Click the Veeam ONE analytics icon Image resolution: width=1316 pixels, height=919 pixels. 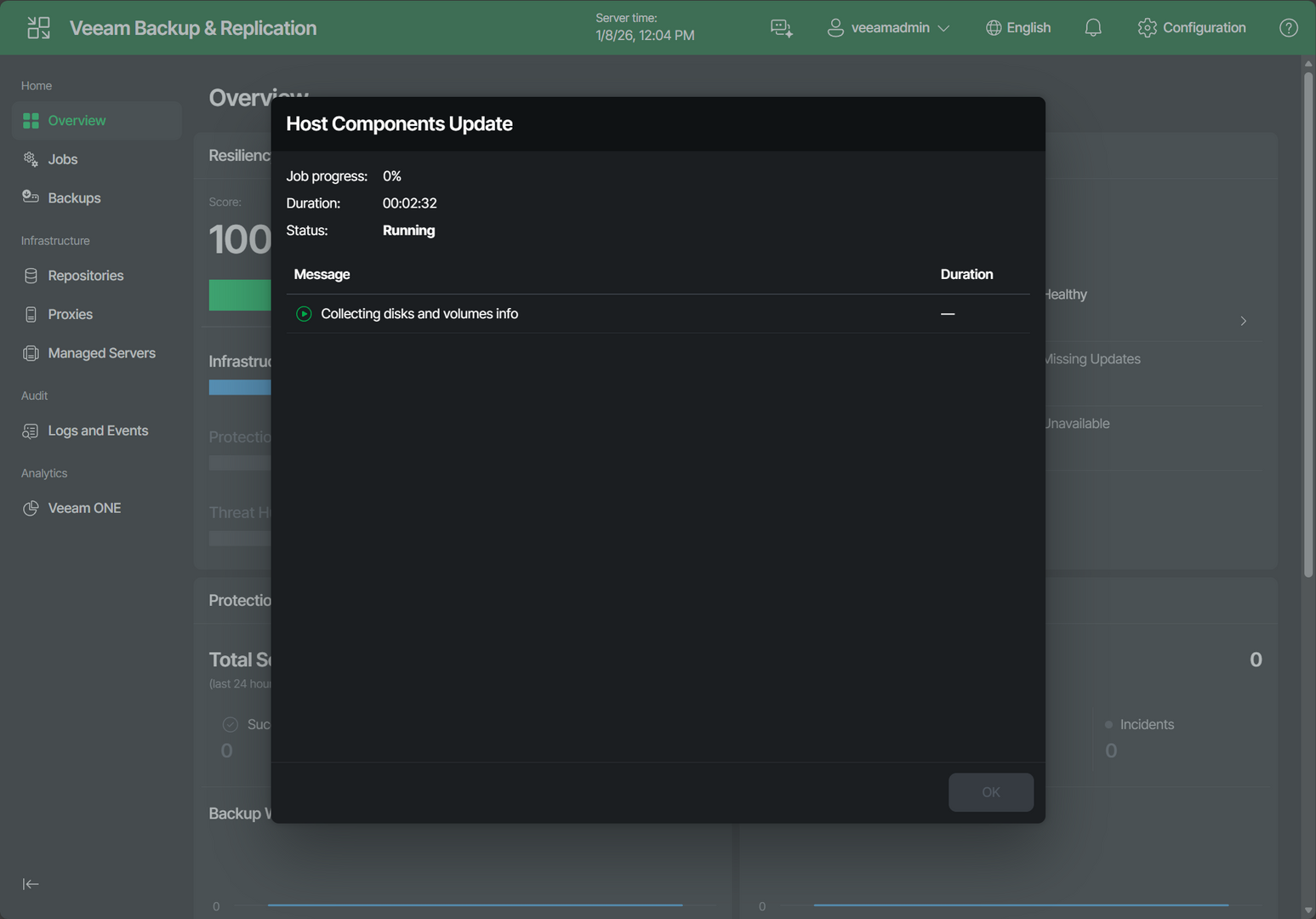(31, 508)
